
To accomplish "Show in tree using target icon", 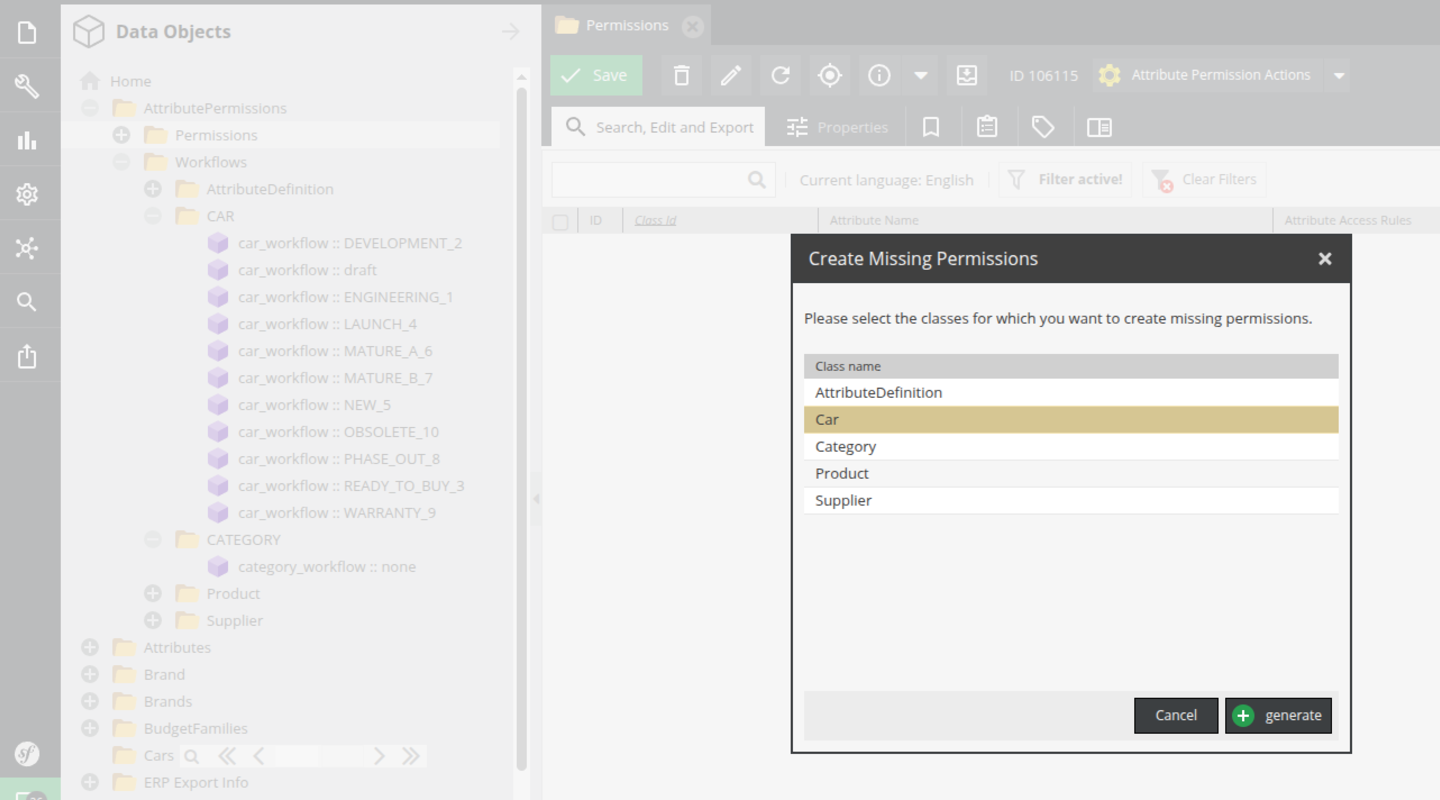I will point(829,75).
